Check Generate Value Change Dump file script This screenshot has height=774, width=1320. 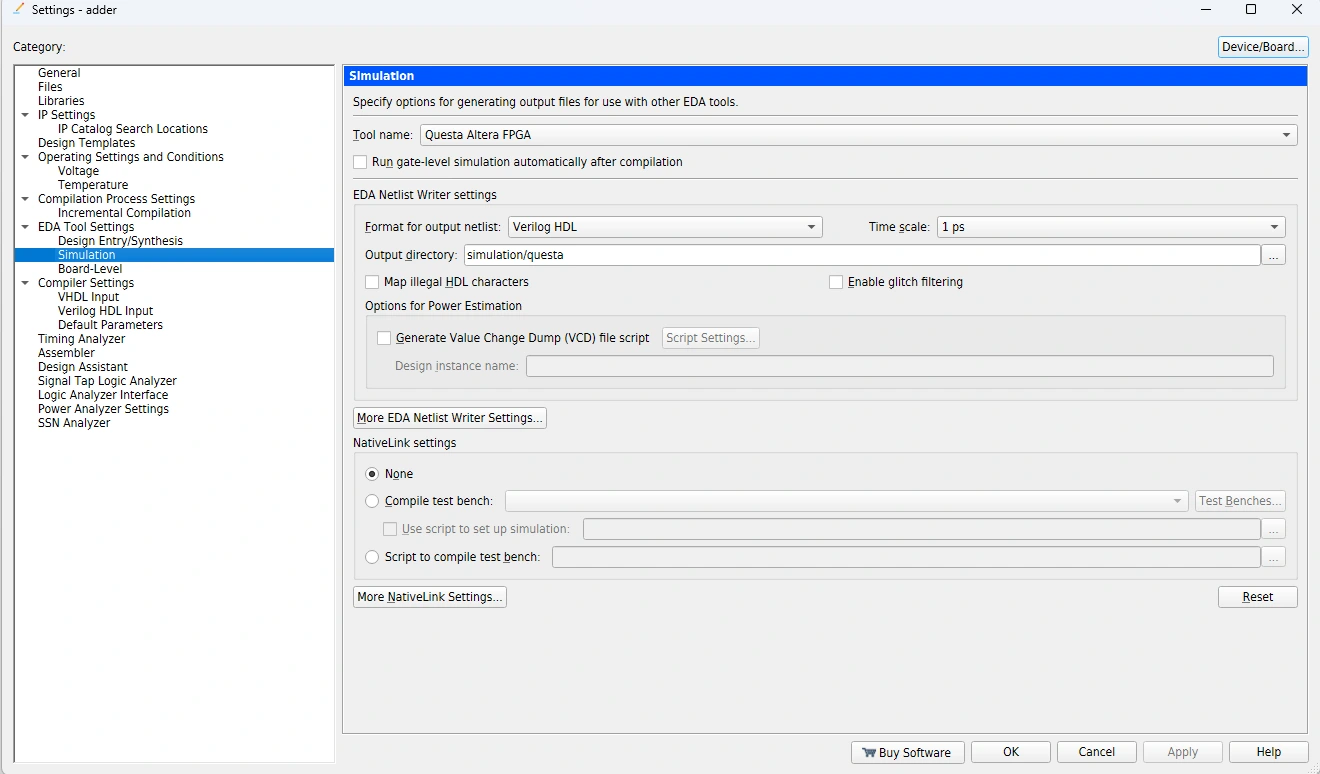coord(384,338)
